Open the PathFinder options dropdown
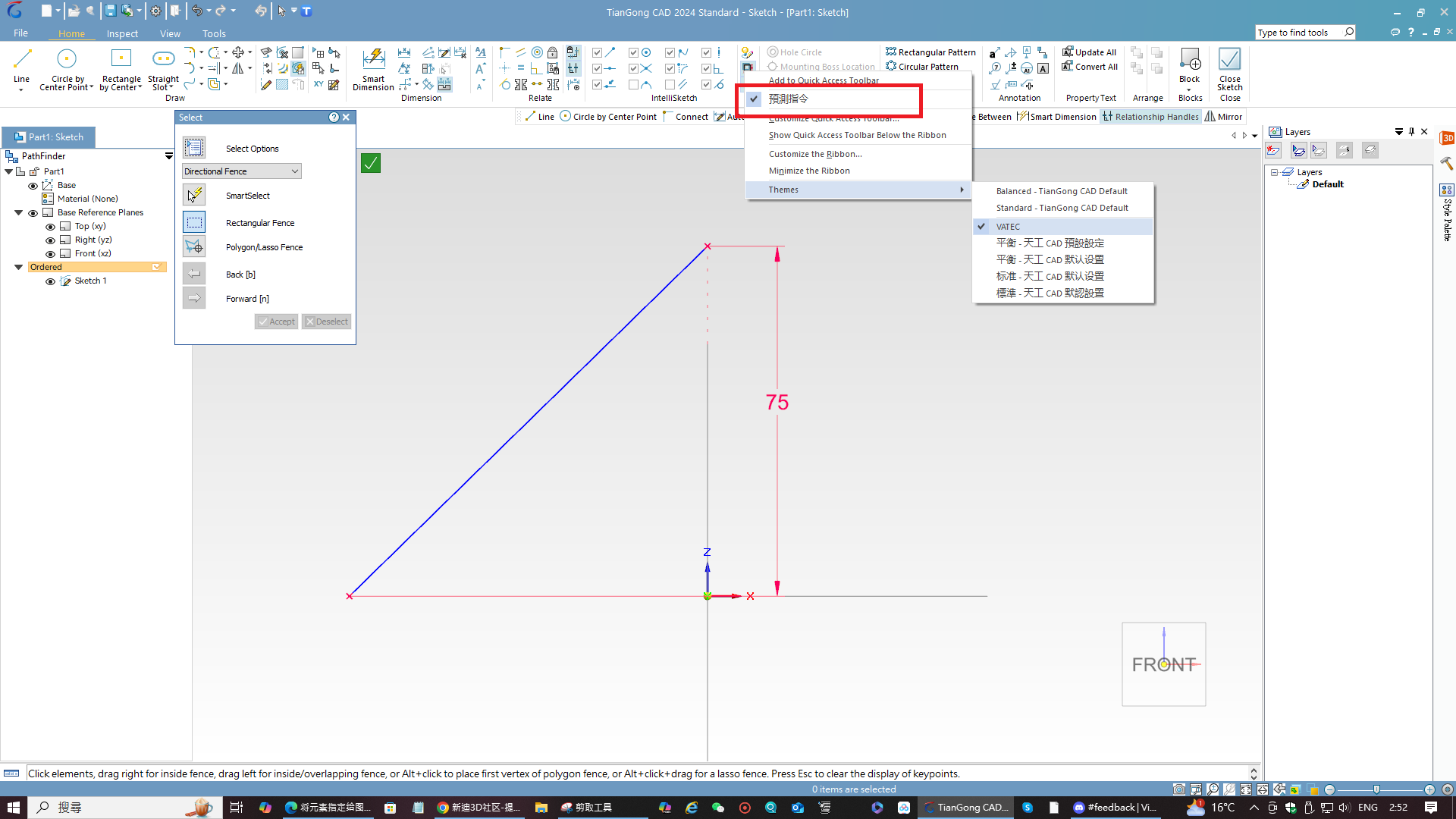Screen dimensions: 1456x819 coord(169,155)
